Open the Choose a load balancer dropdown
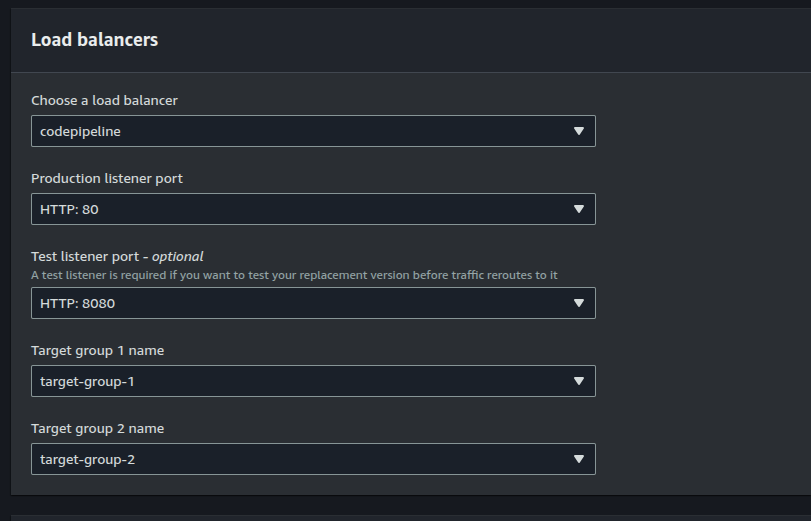This screenshot has height=521, width=811. [x=313, y=131]
